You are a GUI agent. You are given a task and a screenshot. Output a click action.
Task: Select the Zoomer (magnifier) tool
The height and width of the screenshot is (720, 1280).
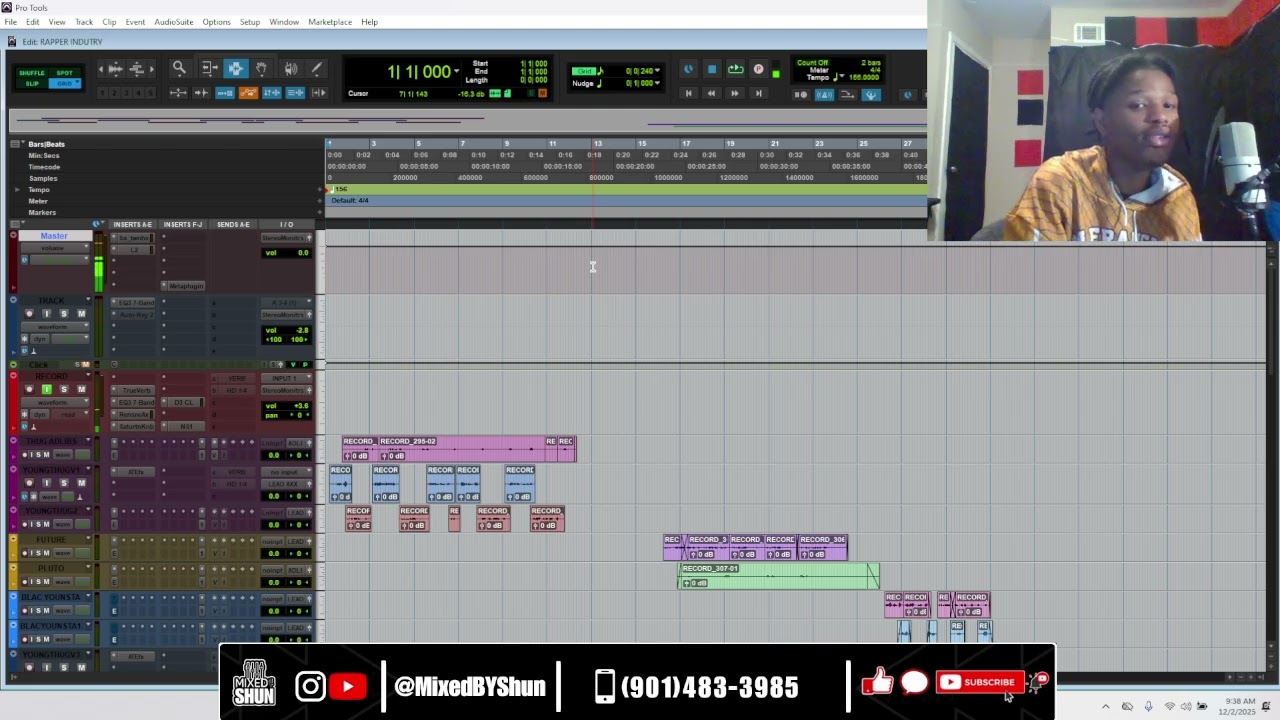click(x=179, y=68)
